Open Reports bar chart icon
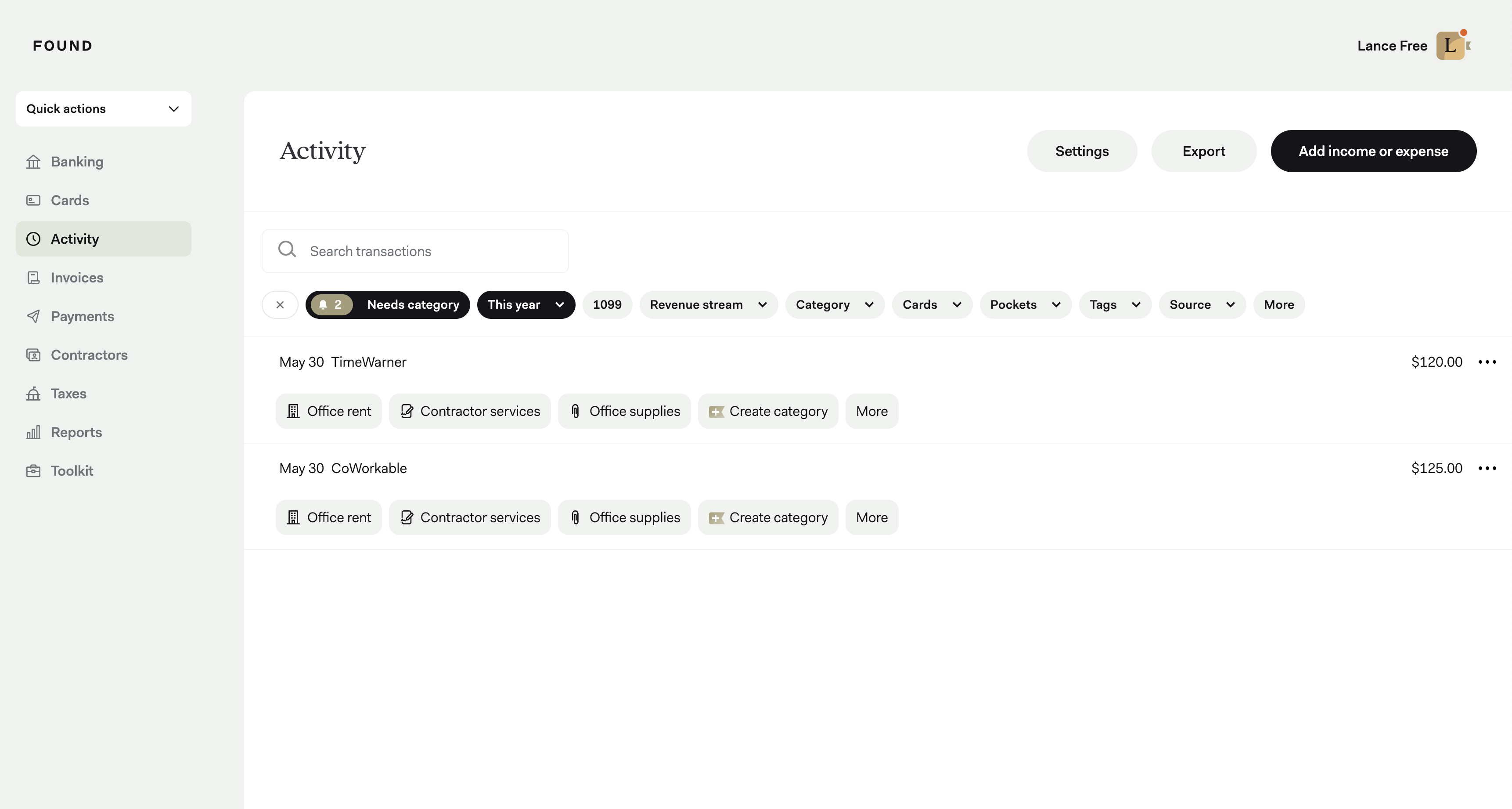 tap(33, 432)
